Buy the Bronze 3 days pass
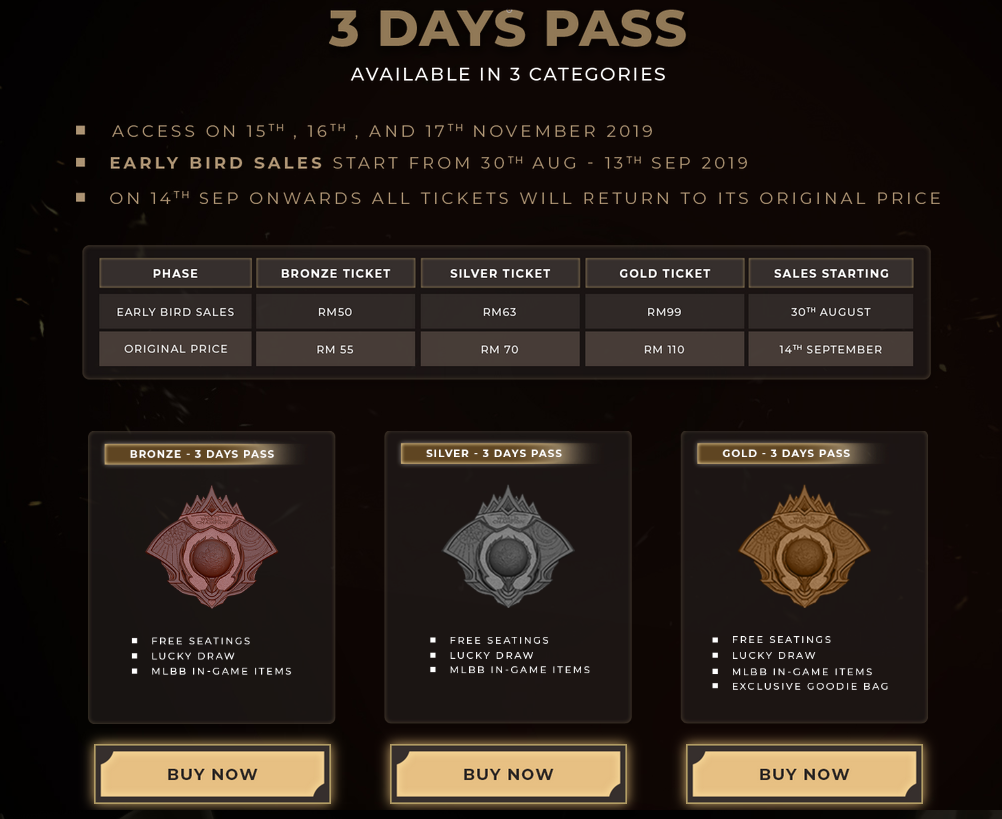Image resolution: width=1002 pixels, height=819 pixels. (x=212, y=774)
